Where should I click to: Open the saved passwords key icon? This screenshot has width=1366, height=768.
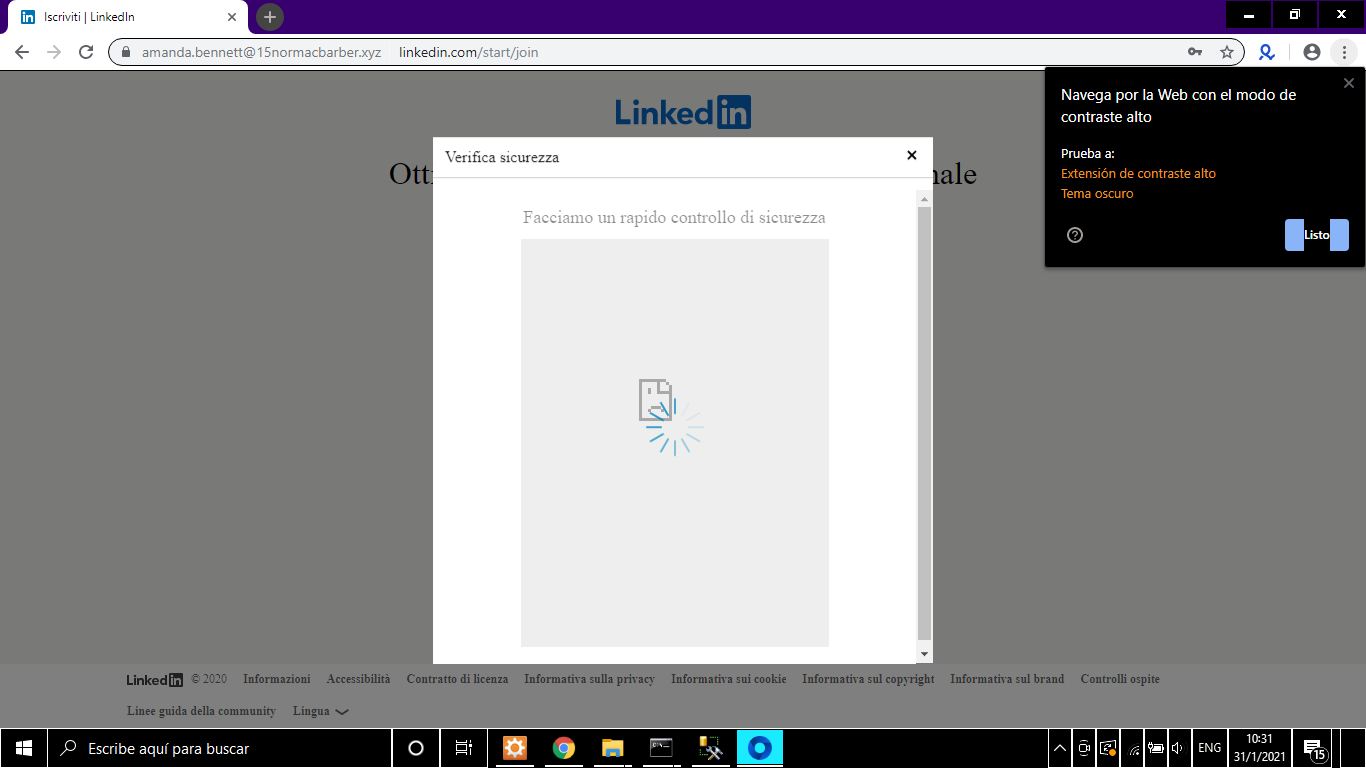pos(1195,52)
